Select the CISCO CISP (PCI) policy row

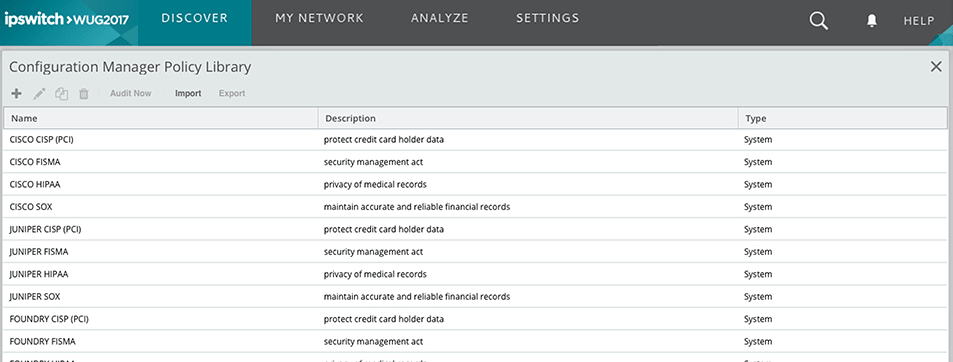[x=475, y=140]
